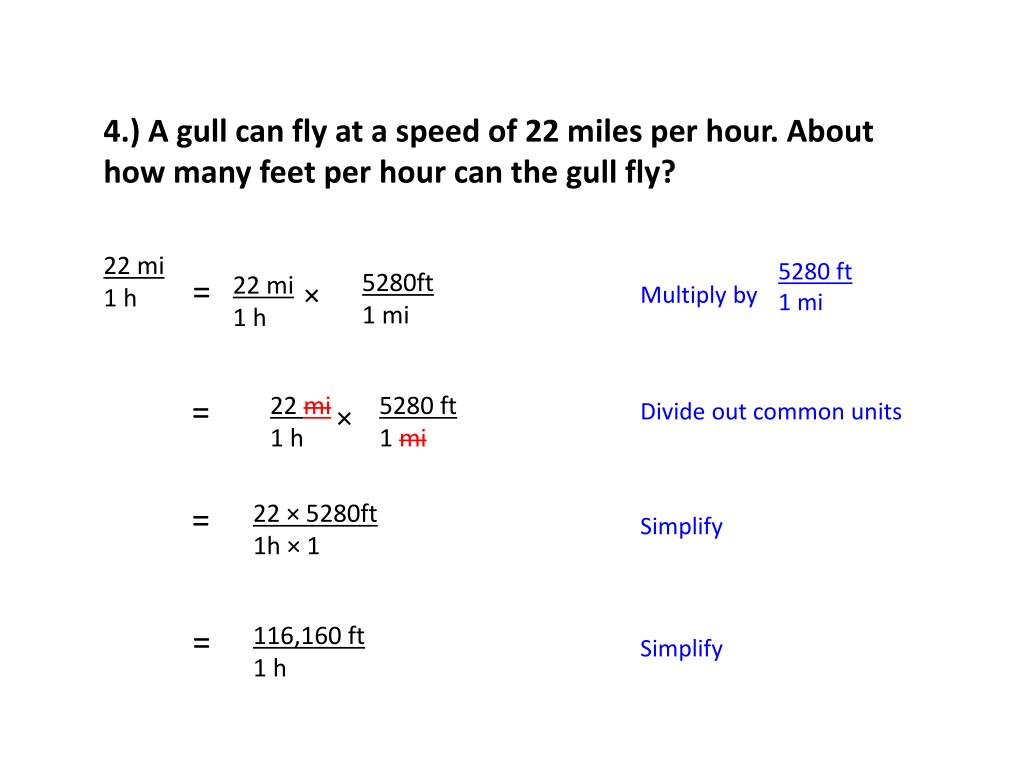This screenshot has width=1024, height=768.
Task: Click the '1h × 1' denominator
Action: pos(286,546)
